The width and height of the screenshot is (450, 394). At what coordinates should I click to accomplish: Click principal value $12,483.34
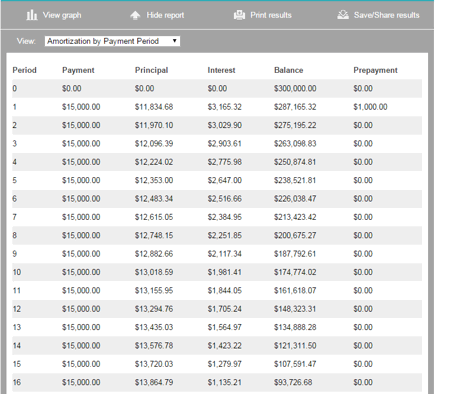pyautogui.click(x=154, y=198)
